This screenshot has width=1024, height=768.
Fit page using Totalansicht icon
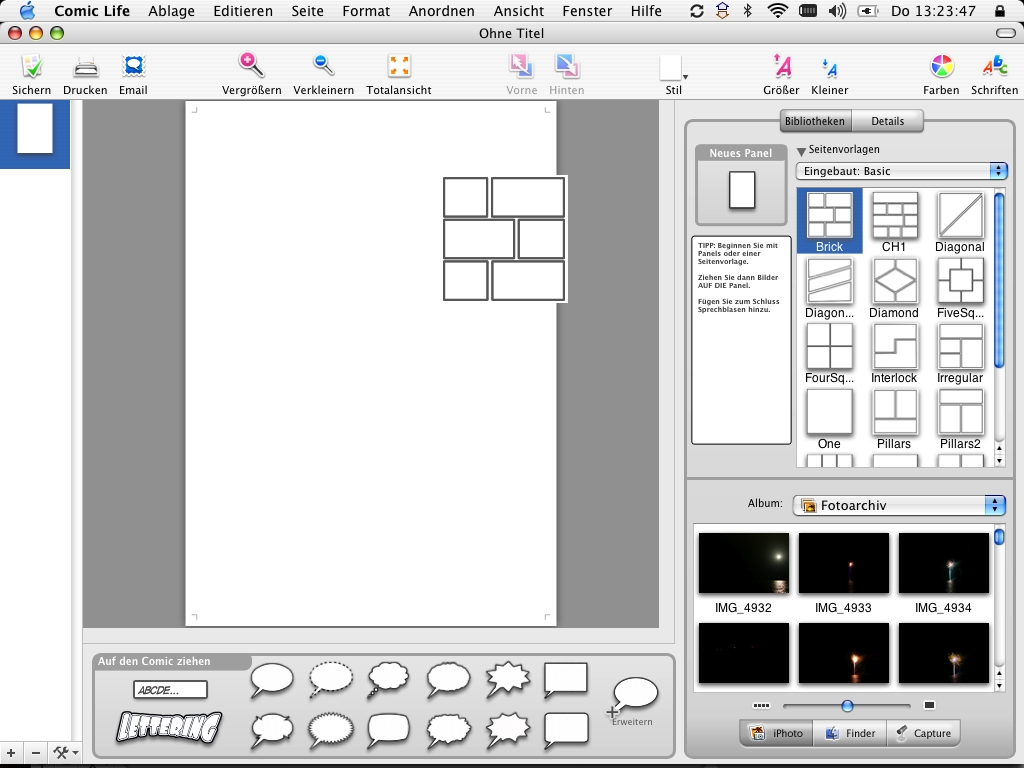pos(399,66)
